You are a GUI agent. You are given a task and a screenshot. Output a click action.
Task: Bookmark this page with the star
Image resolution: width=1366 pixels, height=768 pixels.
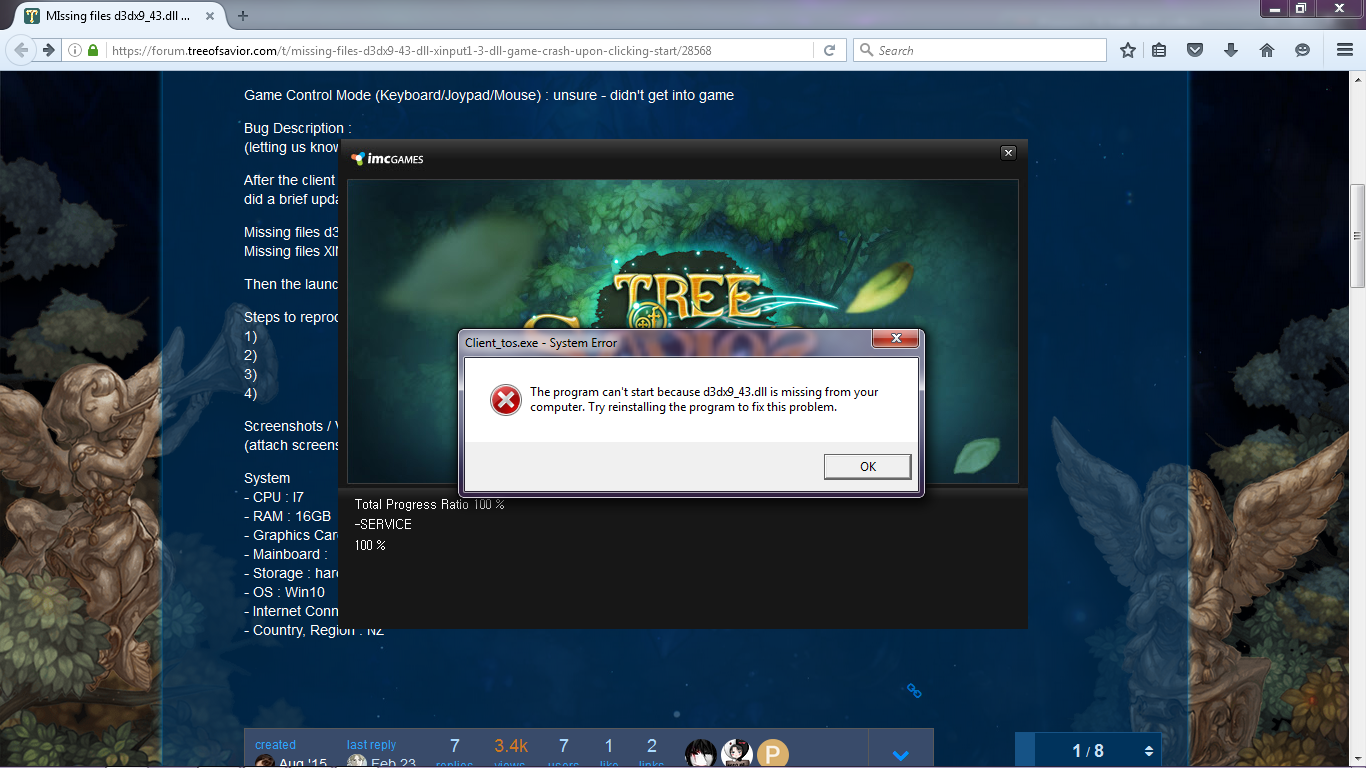pos(1128,50)
